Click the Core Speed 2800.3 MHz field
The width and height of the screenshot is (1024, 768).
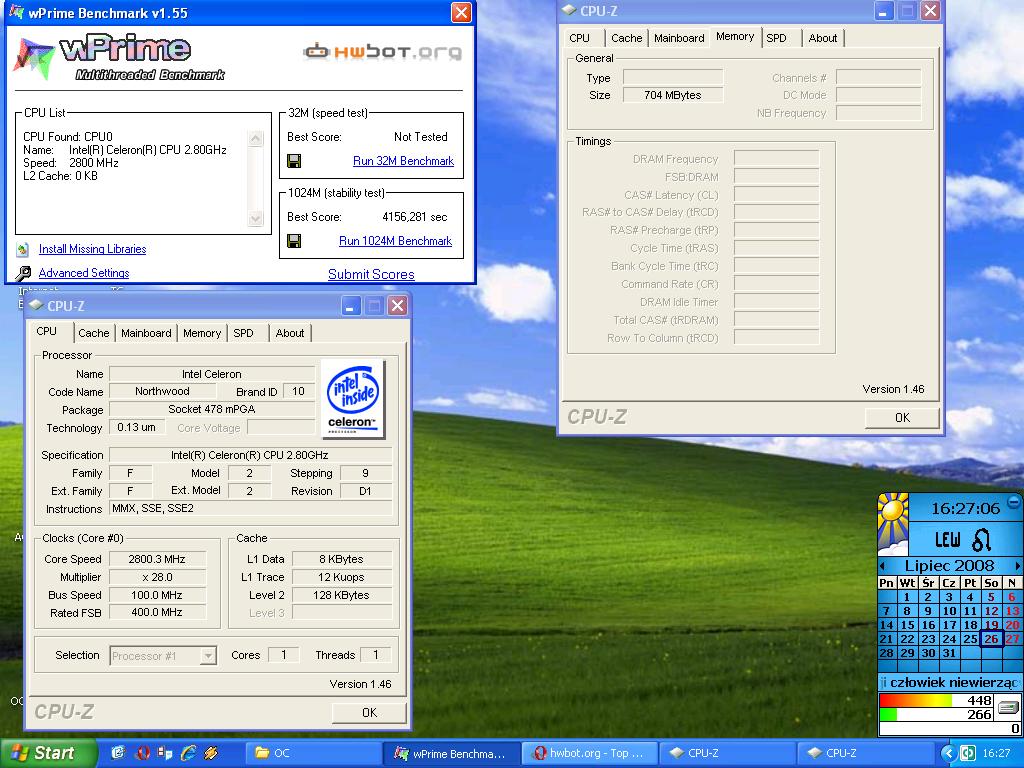tap(157, 559)
